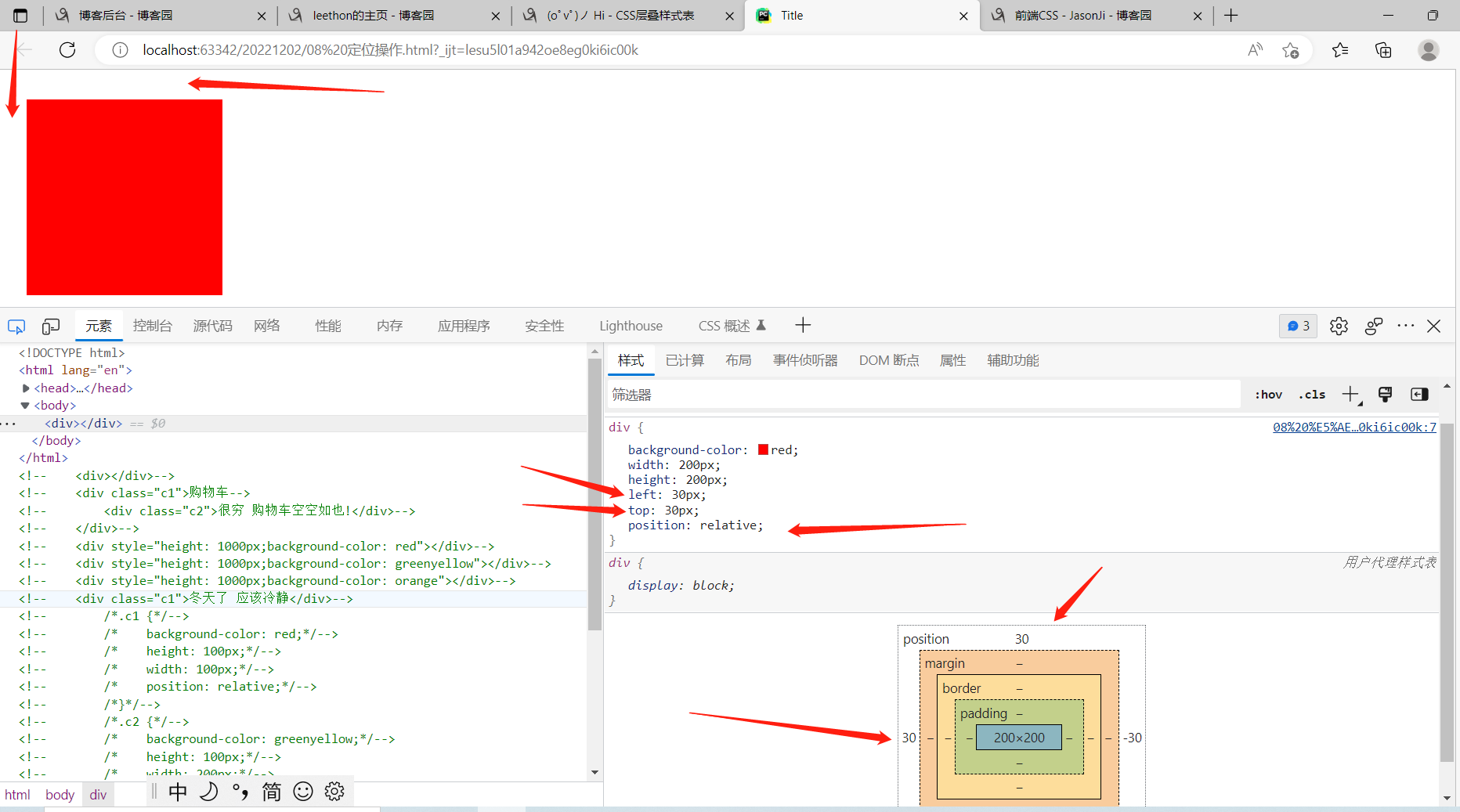Toggle the computed styles sidebar pane
Screen dimensions: 1460x812
coord(1419,395)
